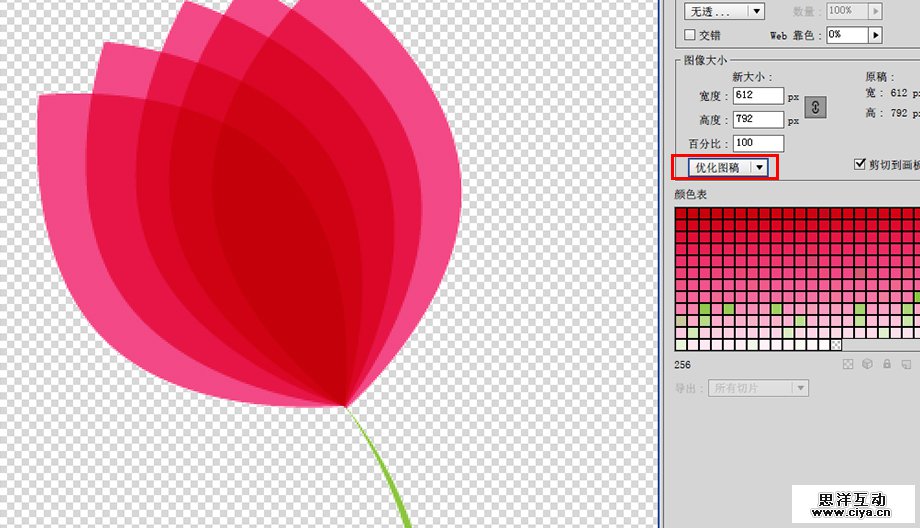Viewport: 920px width, 528px height.
Task: Select the transparent checkerboard swatch in the color table
Action: click(837, 345)
